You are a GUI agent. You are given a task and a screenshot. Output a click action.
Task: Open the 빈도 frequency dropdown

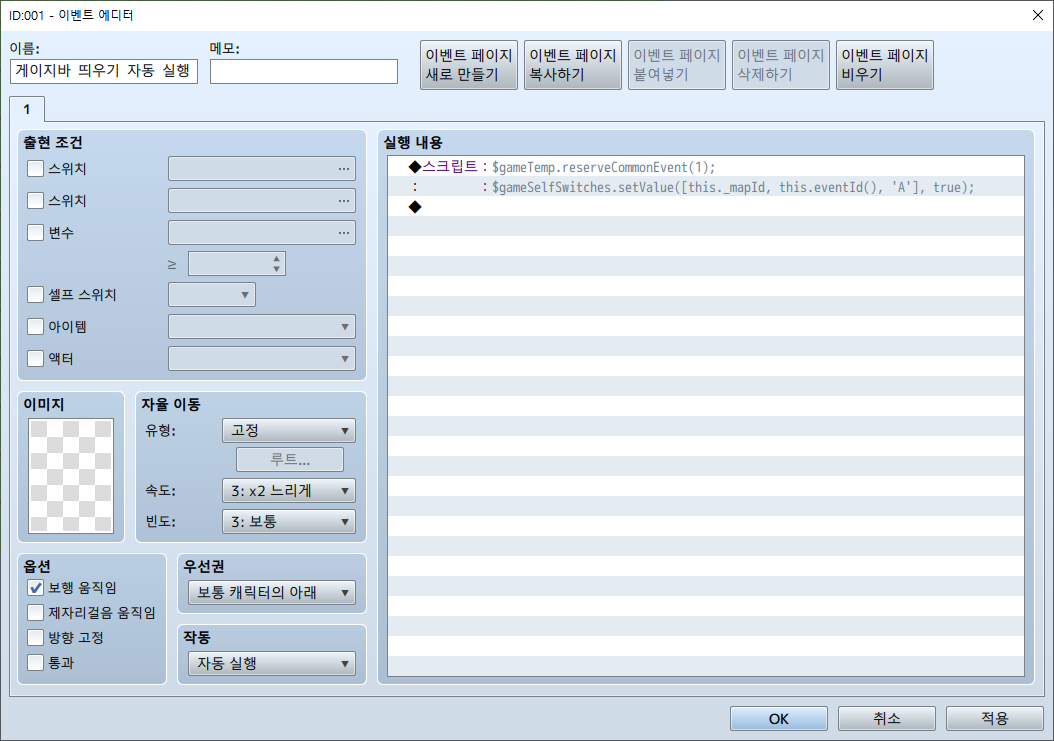coord(288,522)
